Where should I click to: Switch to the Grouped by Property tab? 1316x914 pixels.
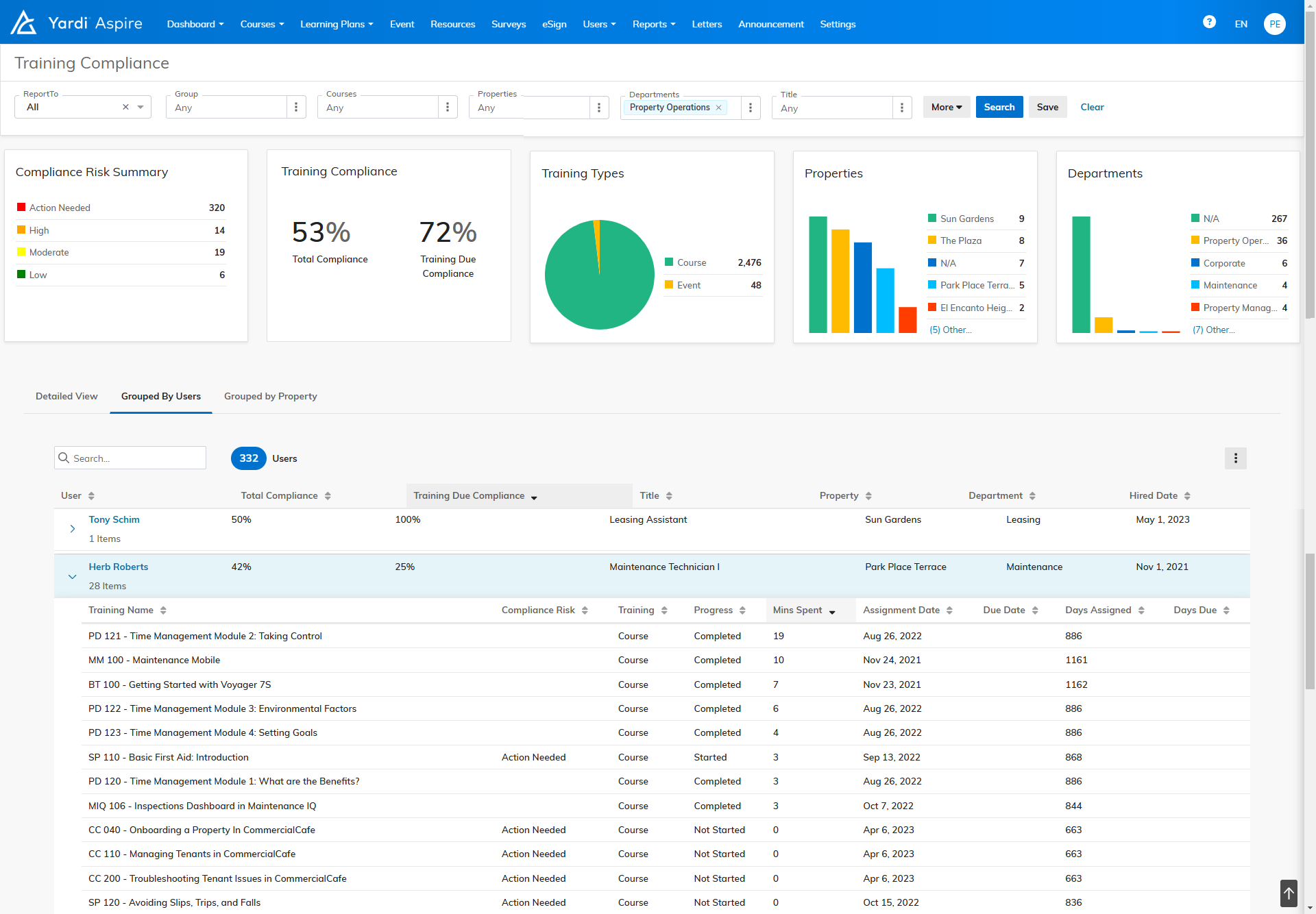(x=270, y=396)
